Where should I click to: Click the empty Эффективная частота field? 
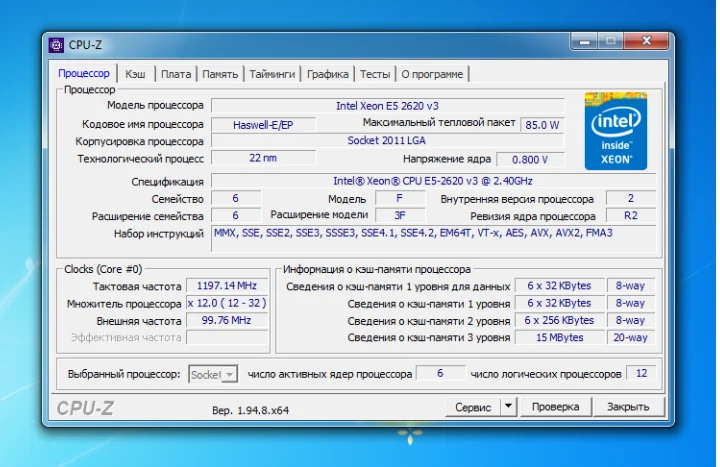(227, 338)
